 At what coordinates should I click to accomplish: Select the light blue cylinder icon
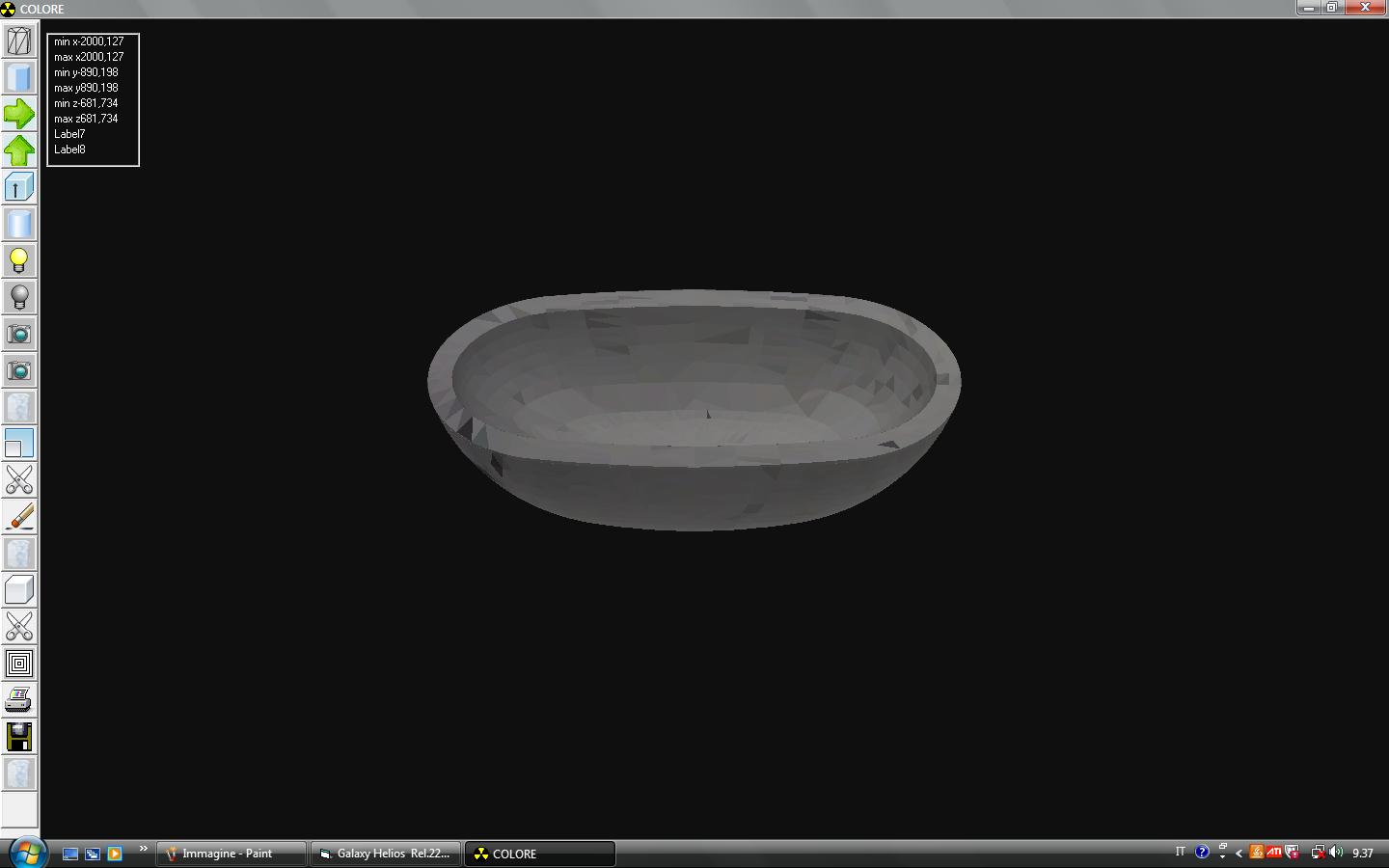(x=19, y=224)
